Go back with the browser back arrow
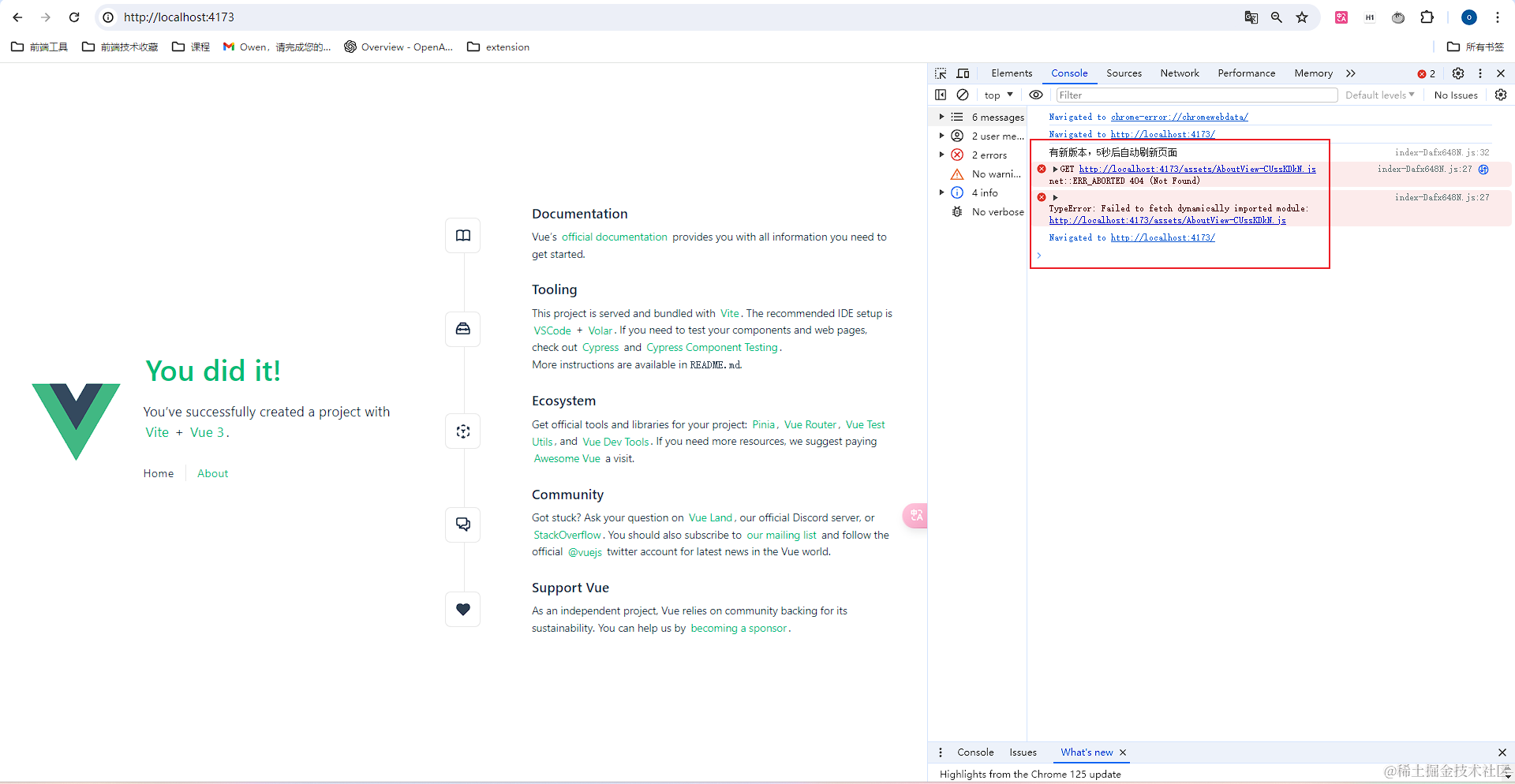This screenshot has width=1515, height=784. click(17, 17)
